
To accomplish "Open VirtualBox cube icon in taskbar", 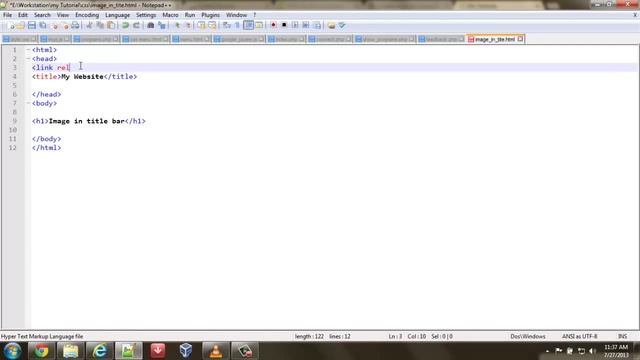I will pos(186,351).
